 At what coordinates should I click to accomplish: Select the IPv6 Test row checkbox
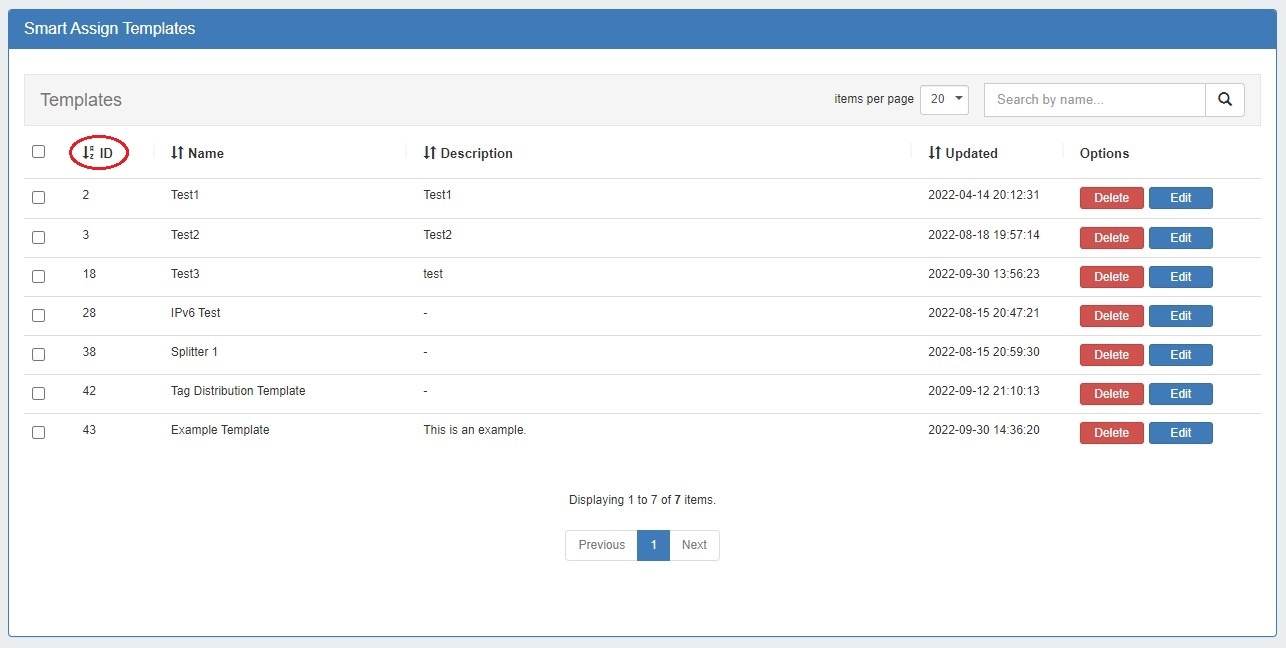pos(39,315)
